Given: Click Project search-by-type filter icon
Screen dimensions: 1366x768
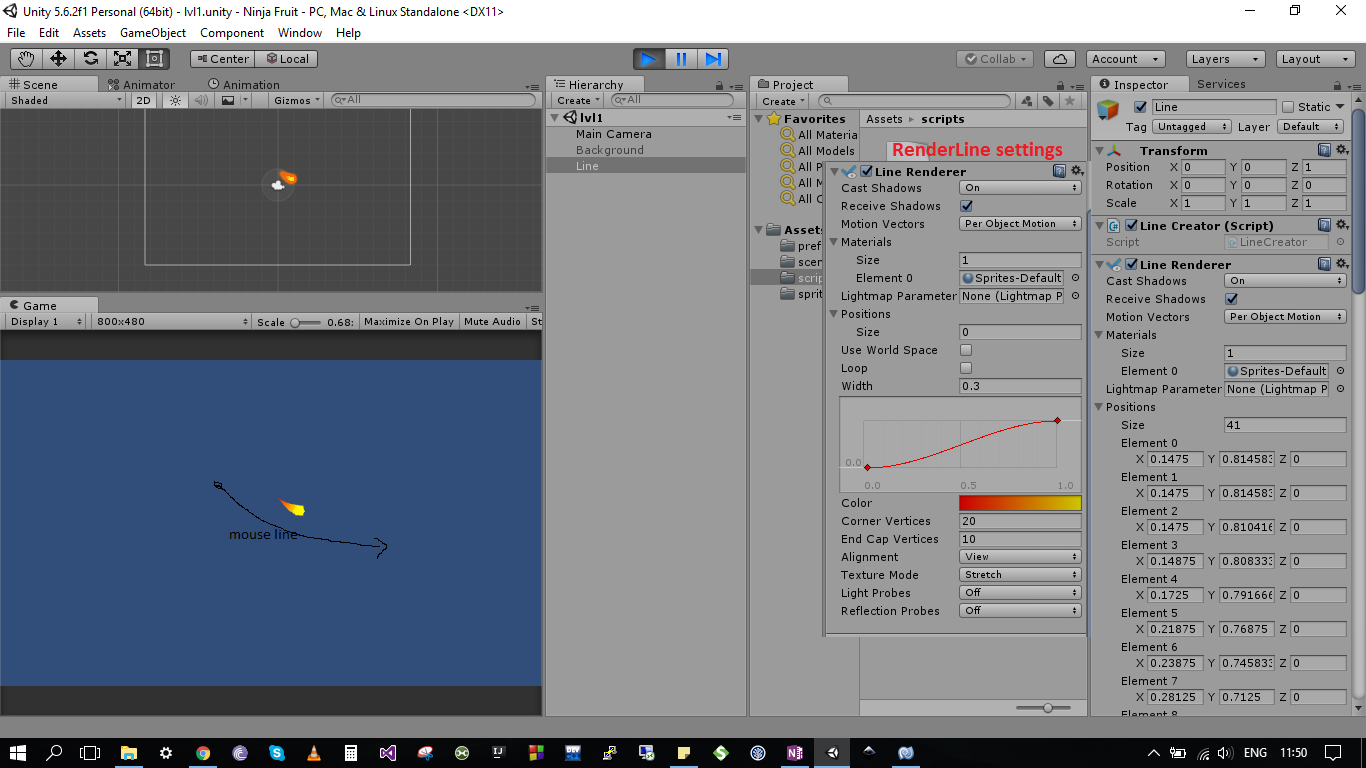Looking at the screenshot, I should coord(1027,101).
